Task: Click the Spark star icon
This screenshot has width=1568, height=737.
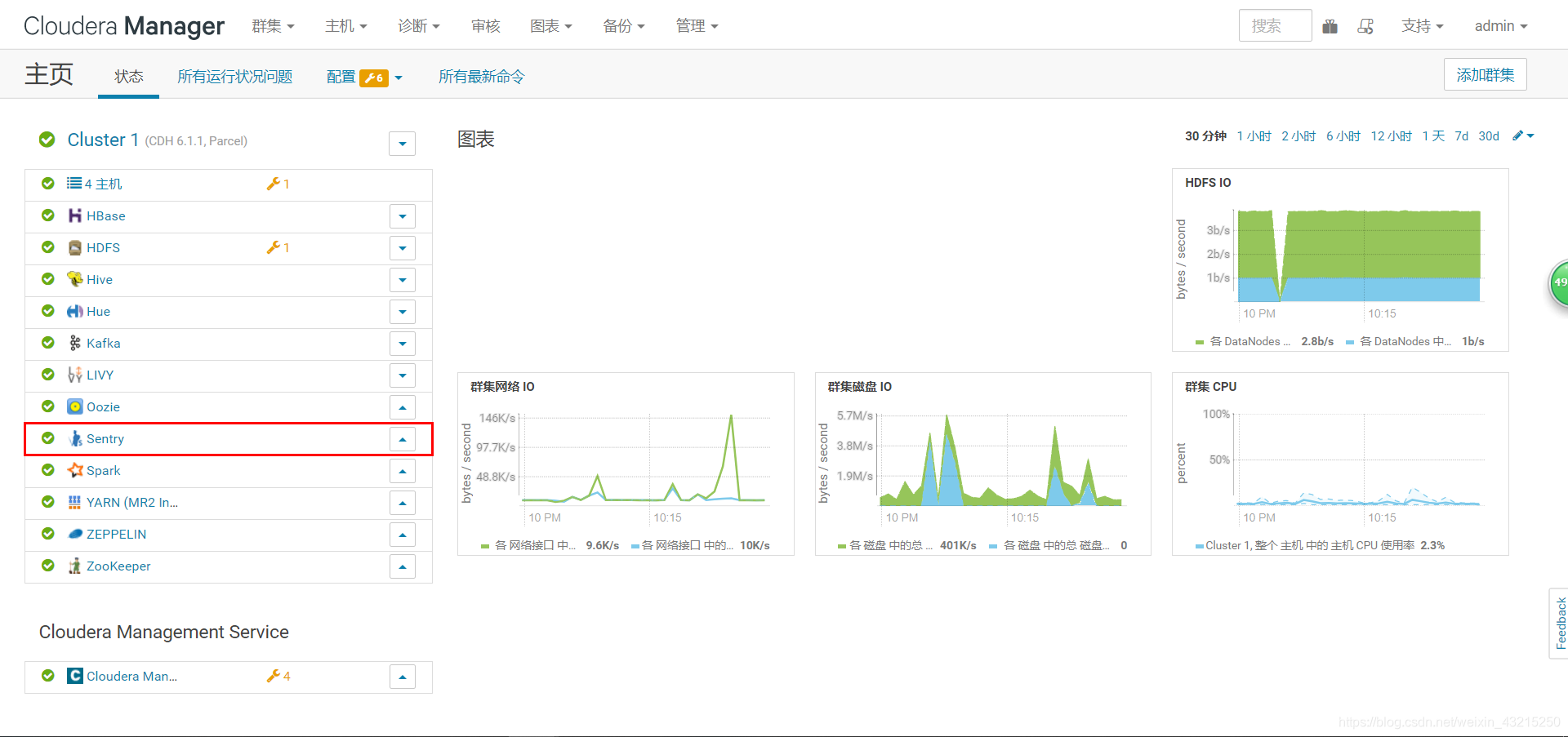Action: pos(75,470)
